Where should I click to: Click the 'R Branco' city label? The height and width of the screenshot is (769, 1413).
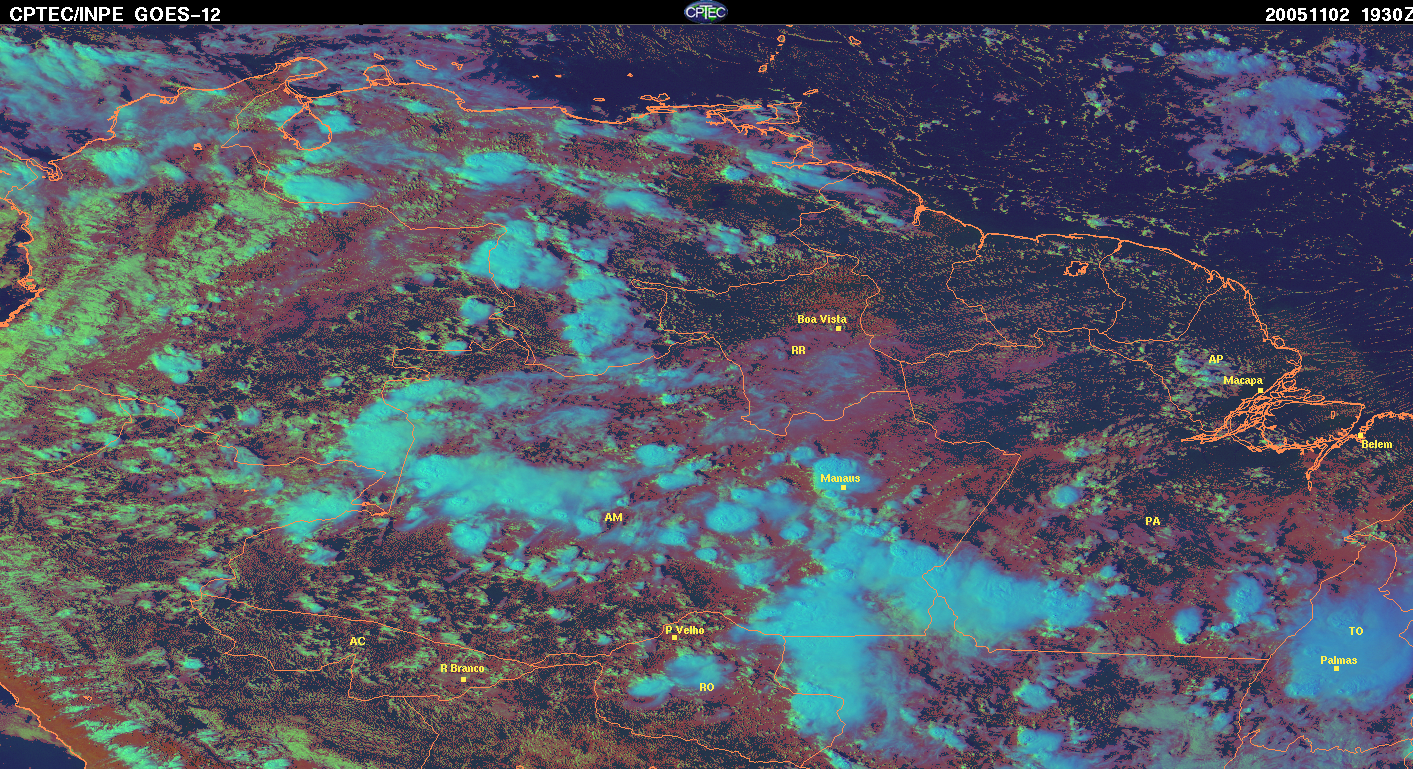pyautogui.click(x=462, y=668)
